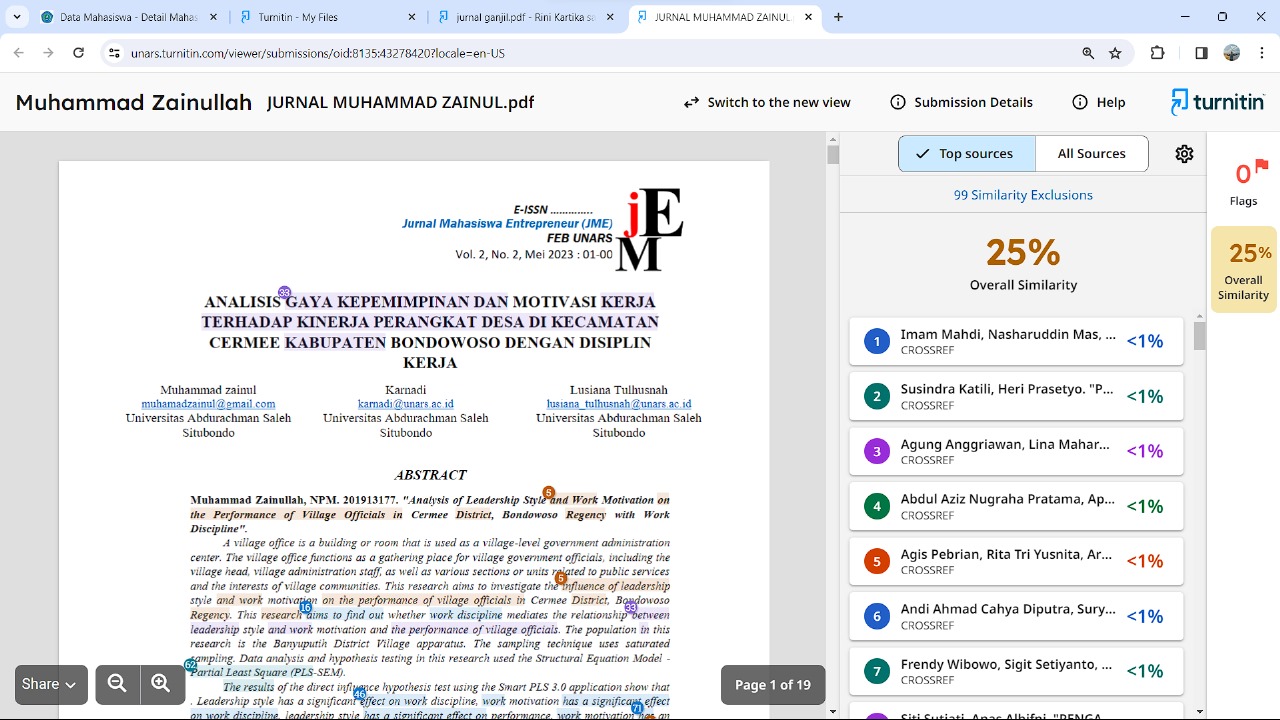Select the Top sources toggle
The height and width of the screenshot is (720, 1280).
pyautogui.click(x=965, y=154)
